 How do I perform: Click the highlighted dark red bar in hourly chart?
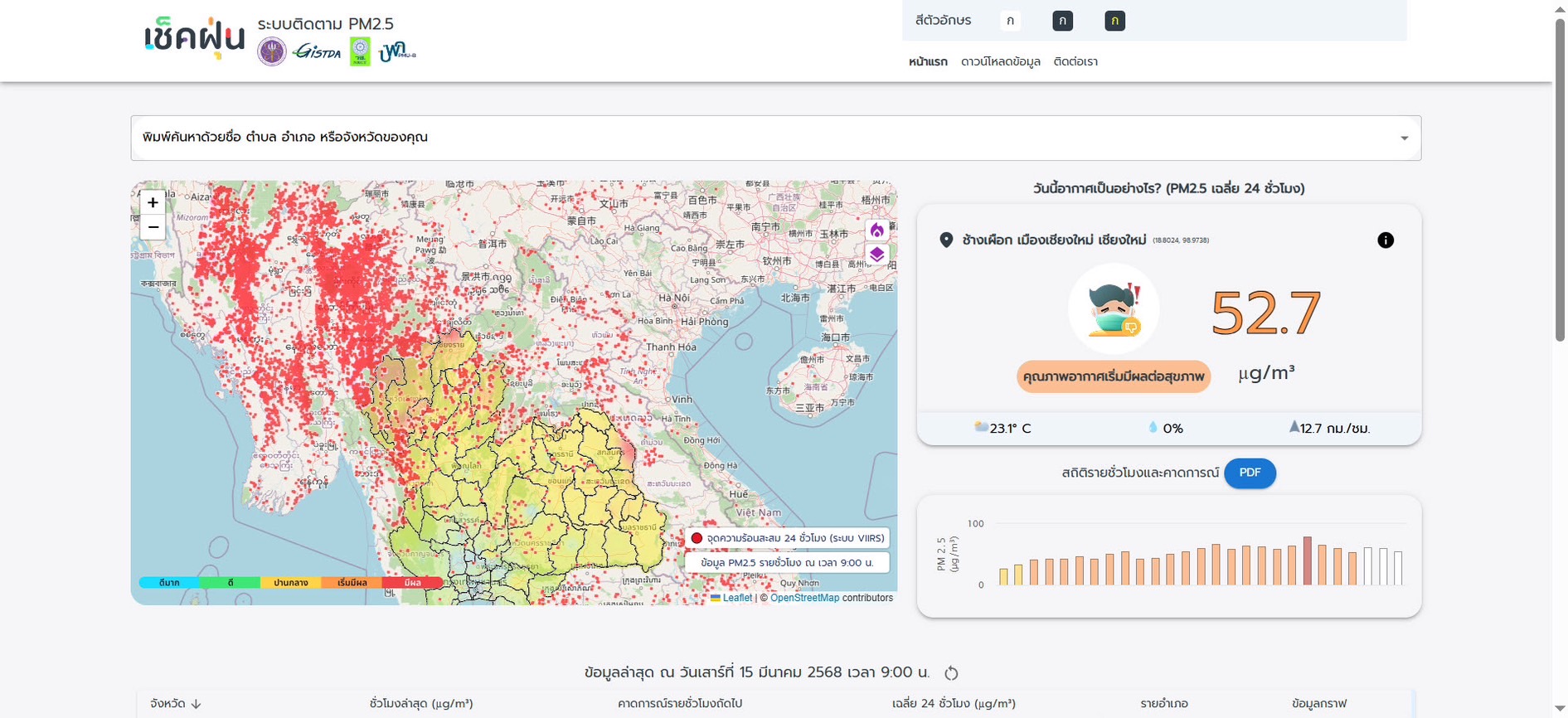tap(1308, 561)
